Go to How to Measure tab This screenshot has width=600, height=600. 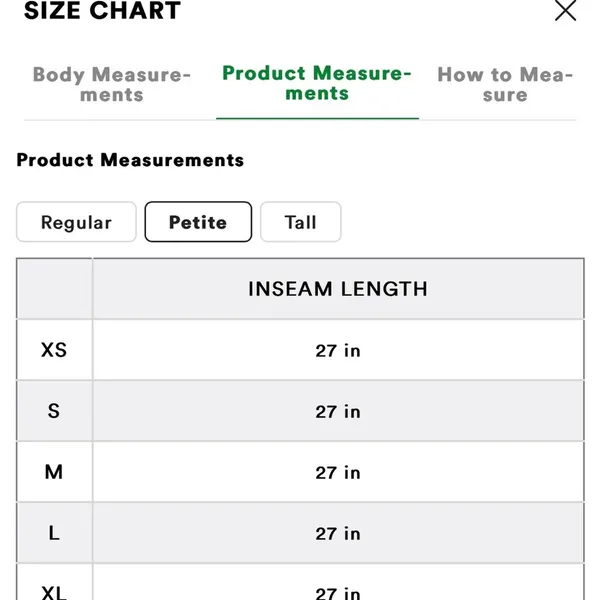pos(505,85)
